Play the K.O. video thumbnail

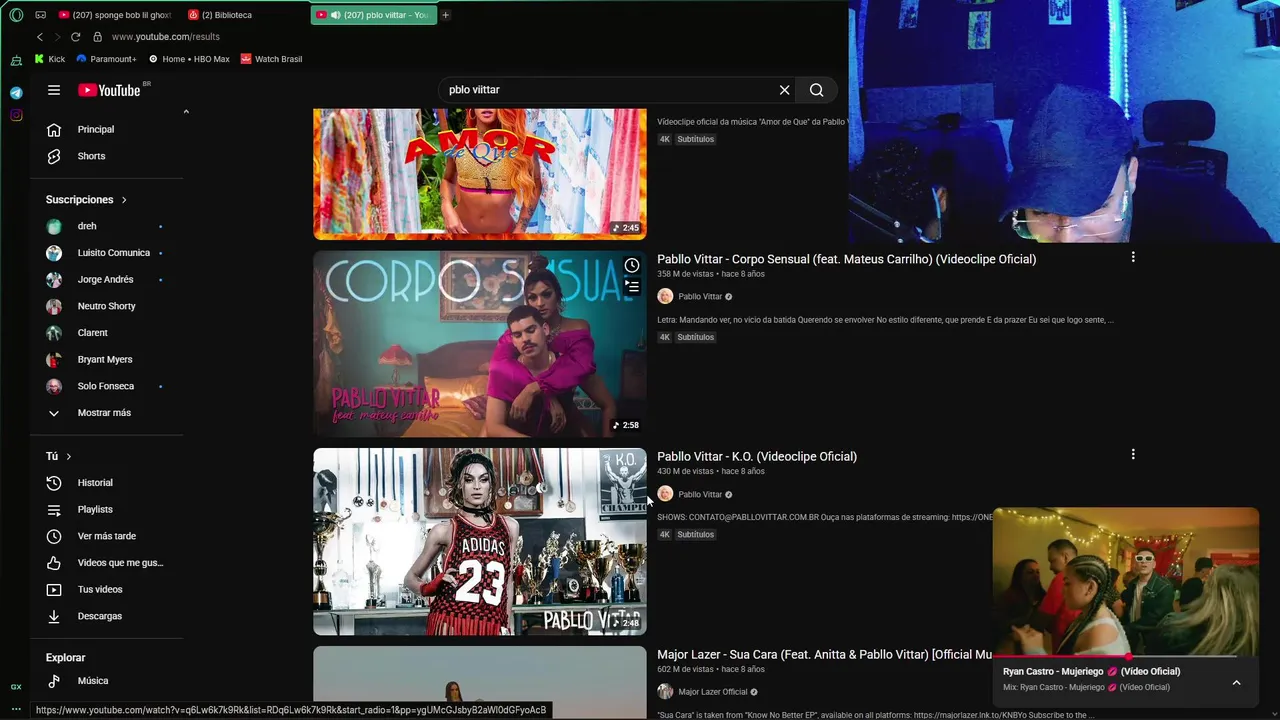coord(480,542)
